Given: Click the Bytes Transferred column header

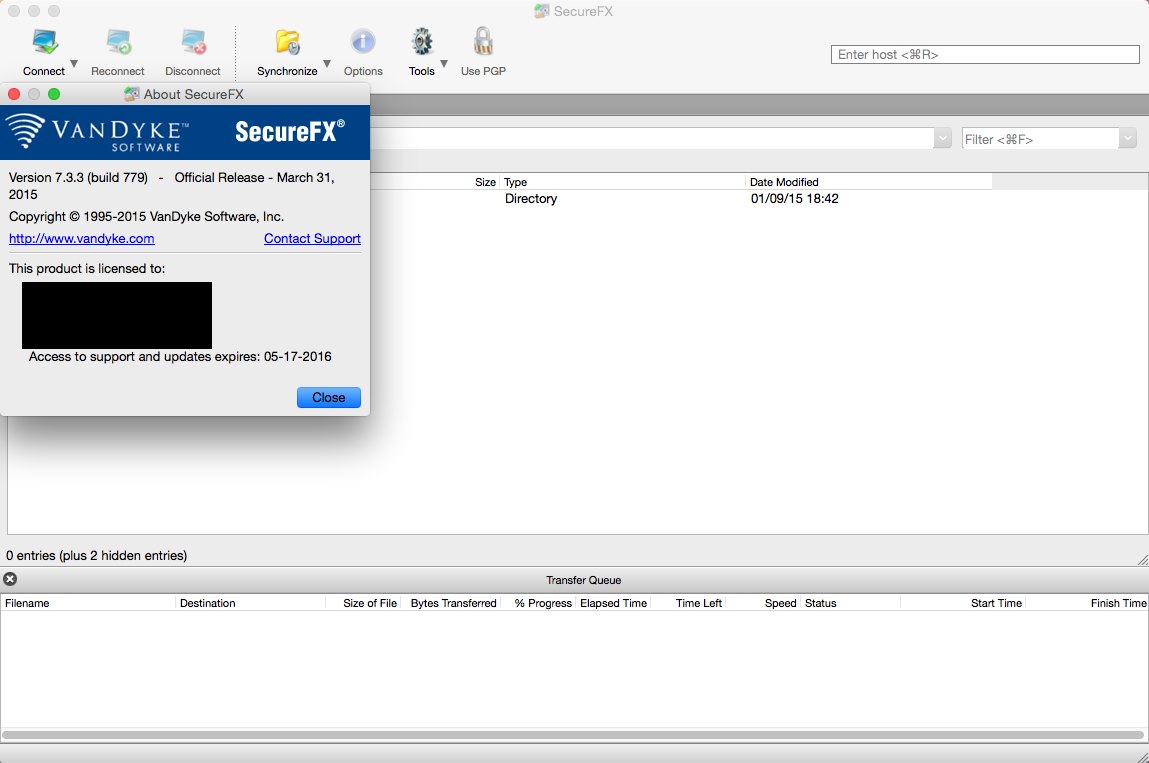Looking at the screenshot, I should point(454,603).
